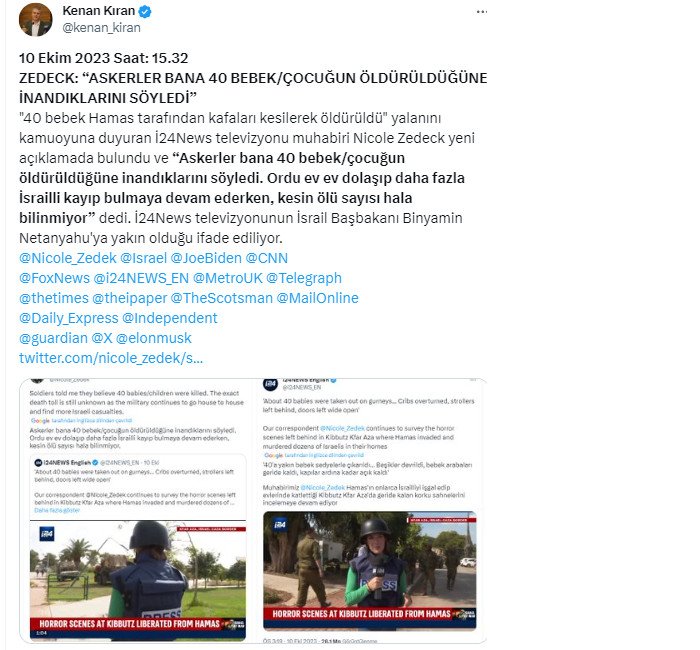The image size is (700, 650).
Task: Open the @CNN mention
Action: coord(267,258)
